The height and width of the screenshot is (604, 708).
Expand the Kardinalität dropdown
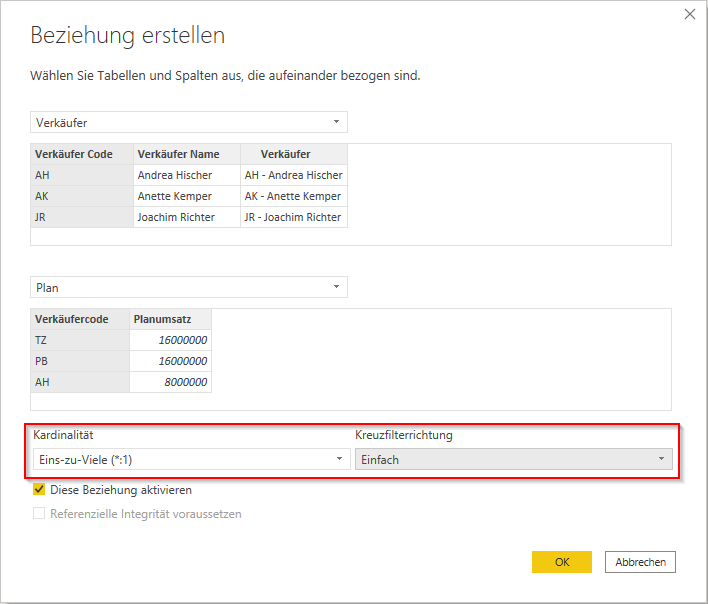click(191, 459)
